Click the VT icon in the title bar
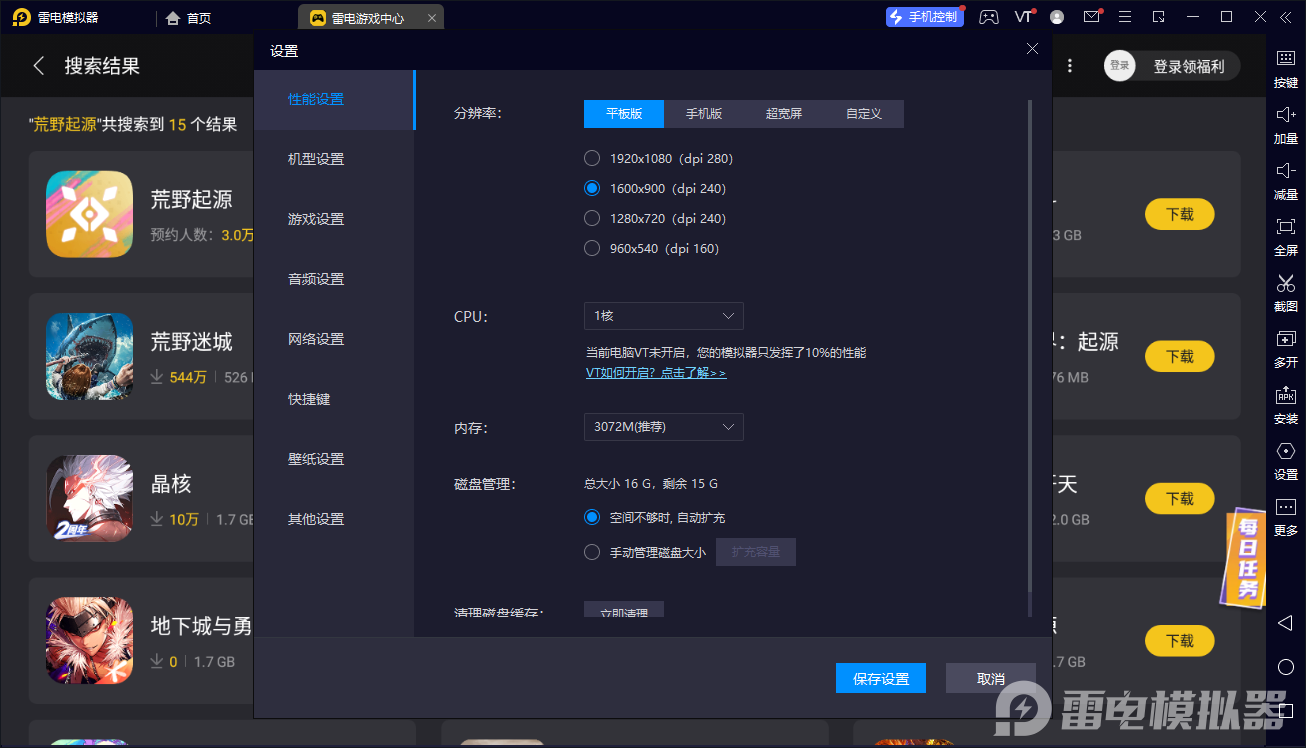 [1023, 17]
